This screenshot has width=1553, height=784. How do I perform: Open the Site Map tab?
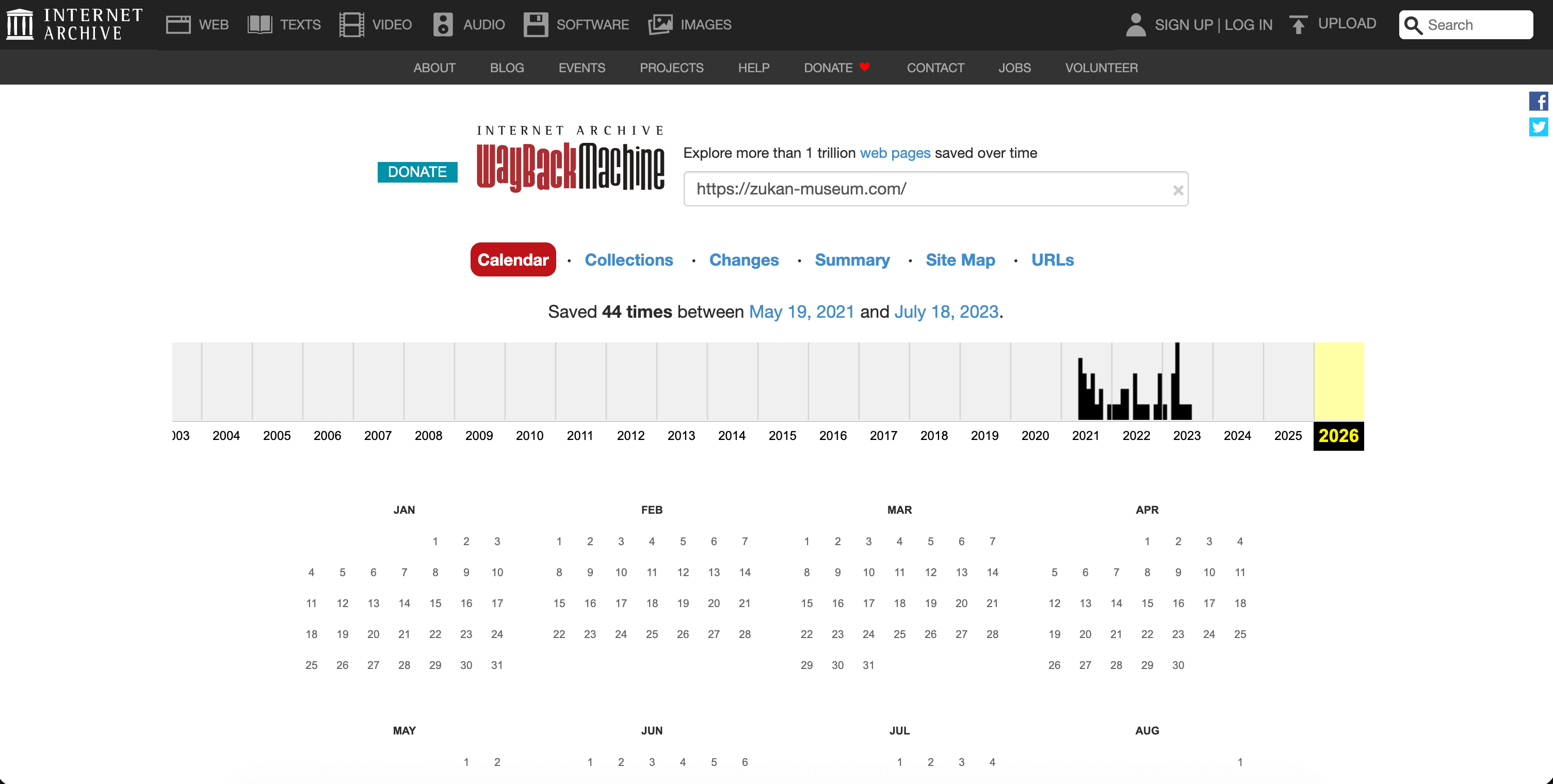[x=960, y=260]
